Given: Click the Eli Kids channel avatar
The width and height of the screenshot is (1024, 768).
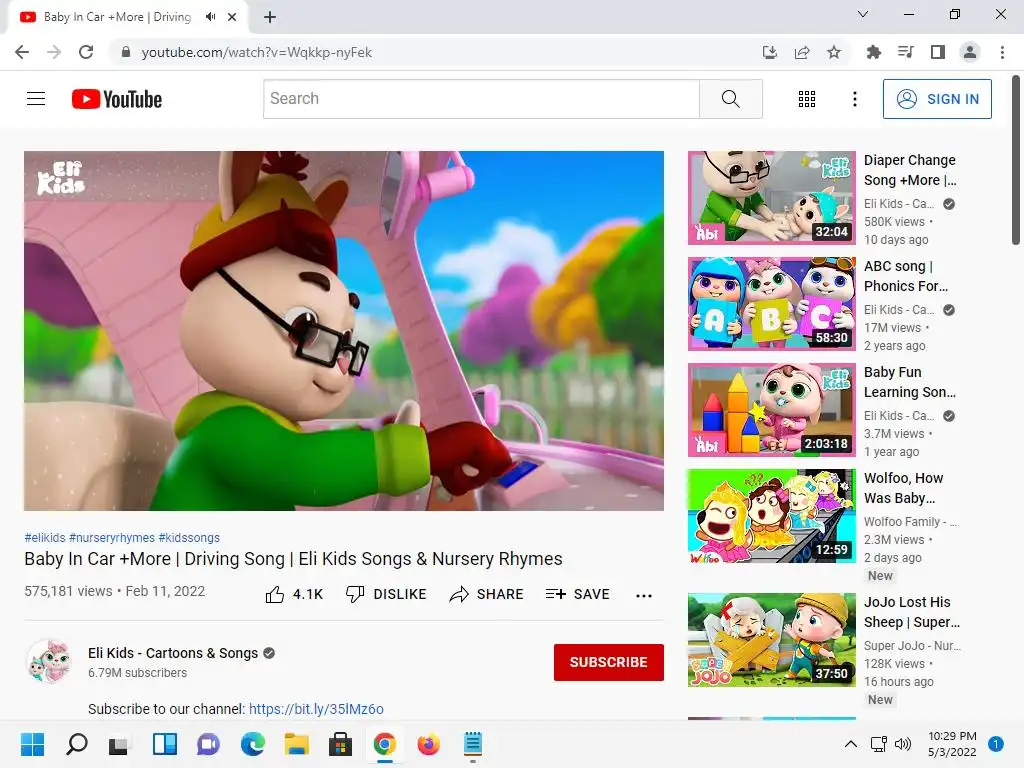Looking at the screenshot, I should (50, 661).
